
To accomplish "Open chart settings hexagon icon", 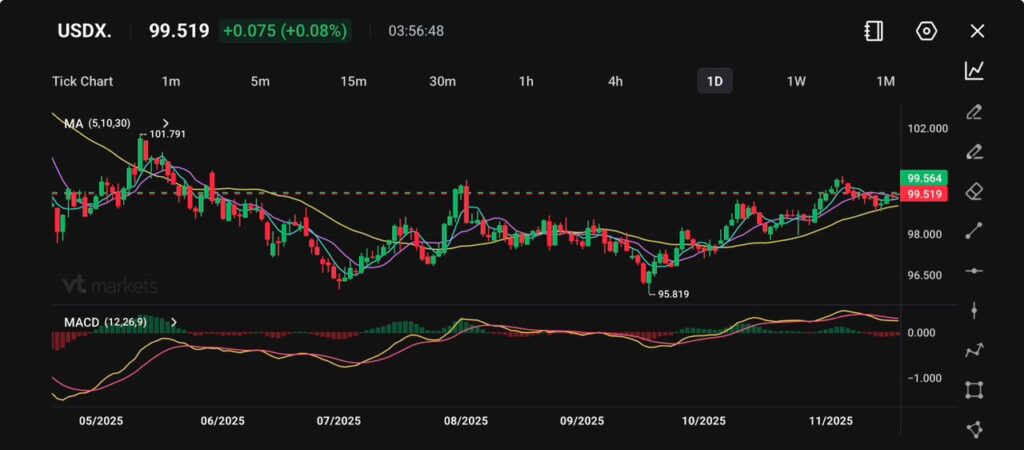I will [926, 31].
